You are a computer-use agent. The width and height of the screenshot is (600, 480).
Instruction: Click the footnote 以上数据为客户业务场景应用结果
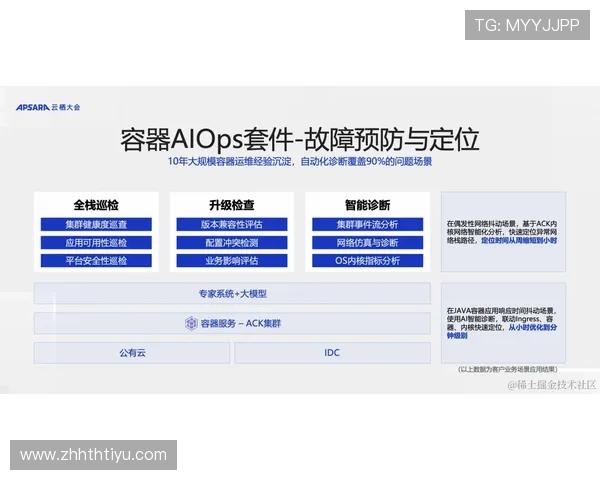point(507,369)
